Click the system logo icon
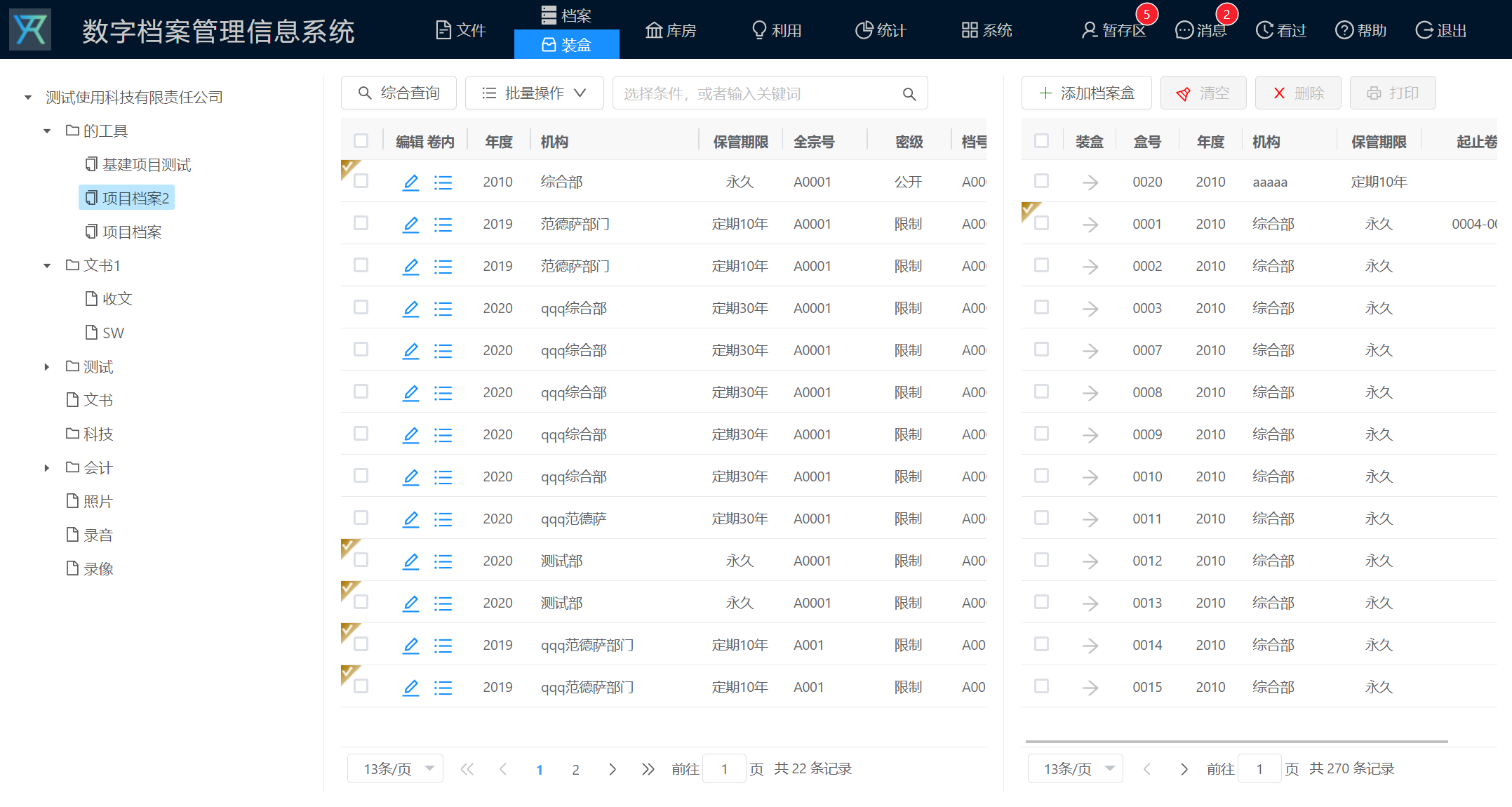 (x=30, y=29)
